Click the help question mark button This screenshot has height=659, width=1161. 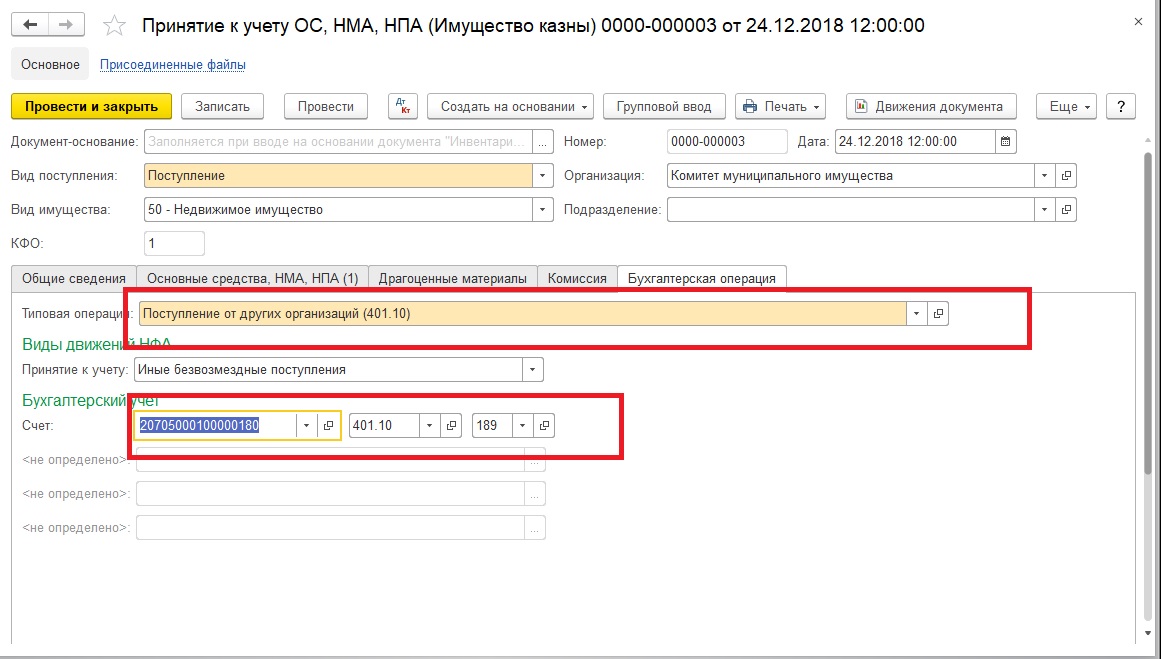tap(1122, 107)
